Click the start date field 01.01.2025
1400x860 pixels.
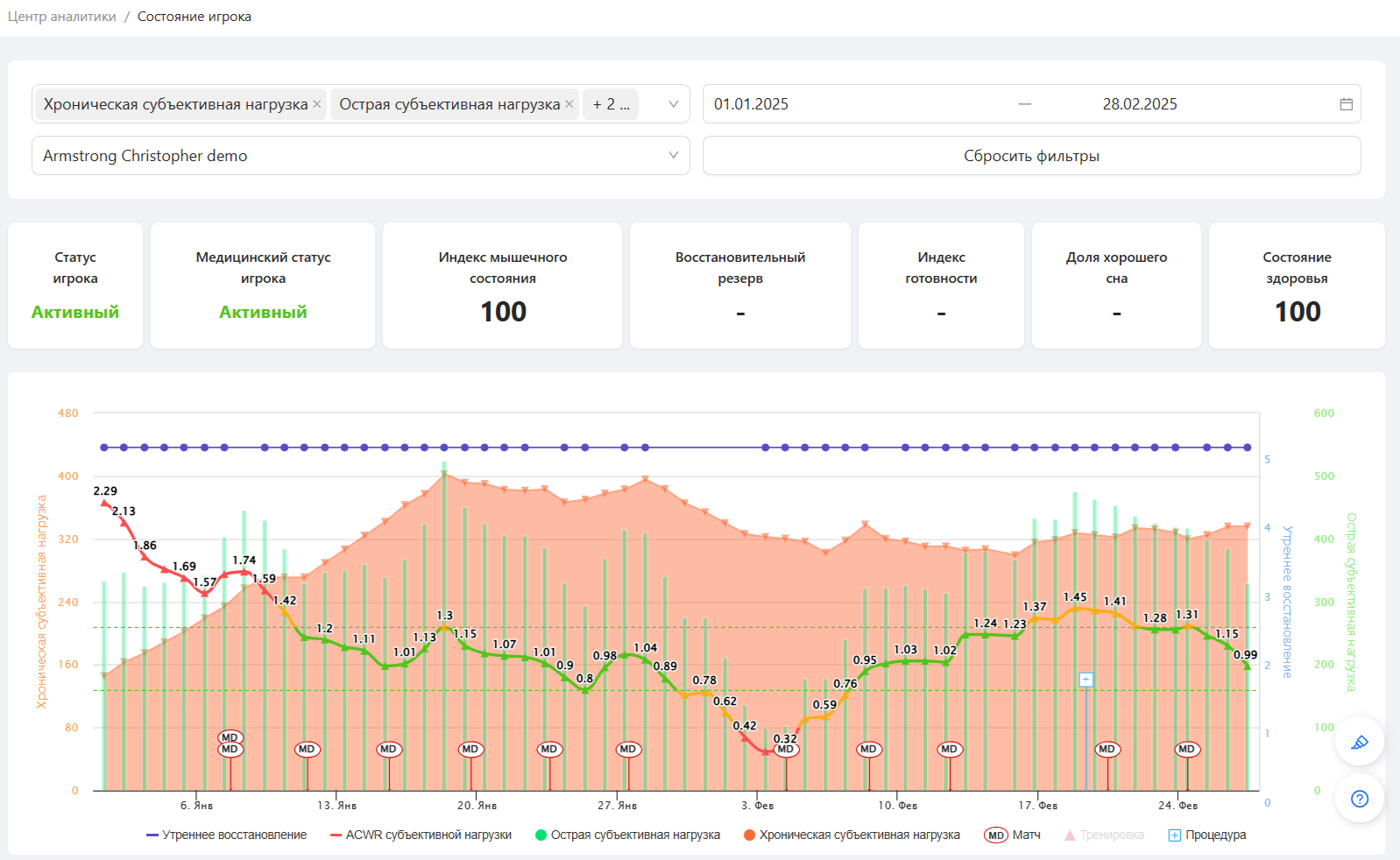click(x=751, y=104)
